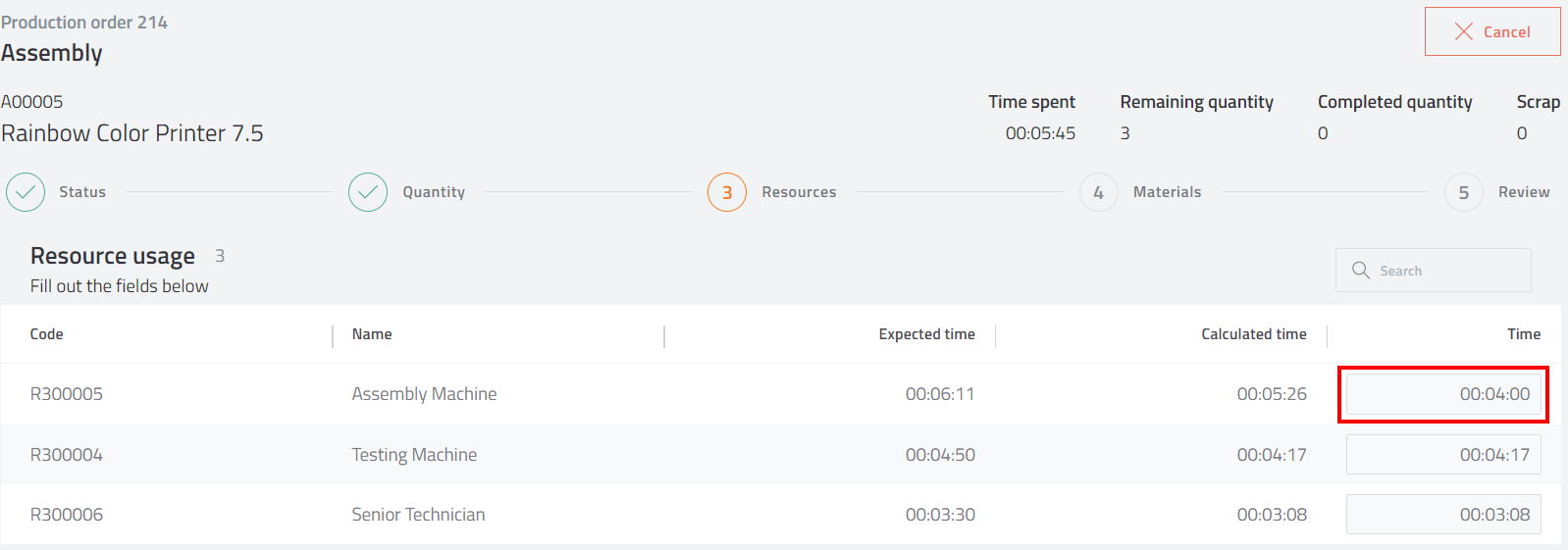Go to step 4 Materials circle

click(x=1099, y=192)
